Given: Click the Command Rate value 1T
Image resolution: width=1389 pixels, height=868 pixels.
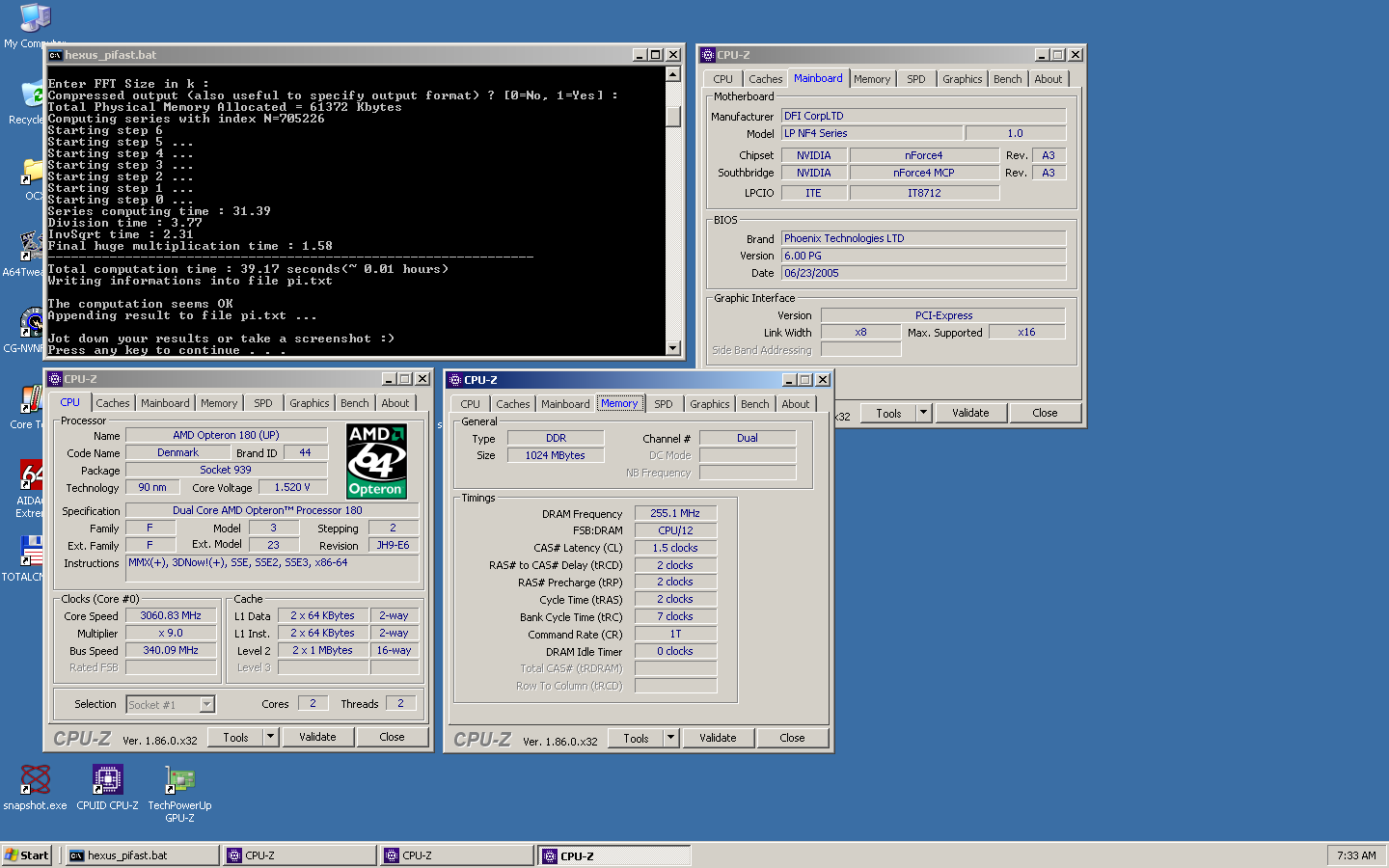Looking at the screenshot, I should (x=675, y=634).
